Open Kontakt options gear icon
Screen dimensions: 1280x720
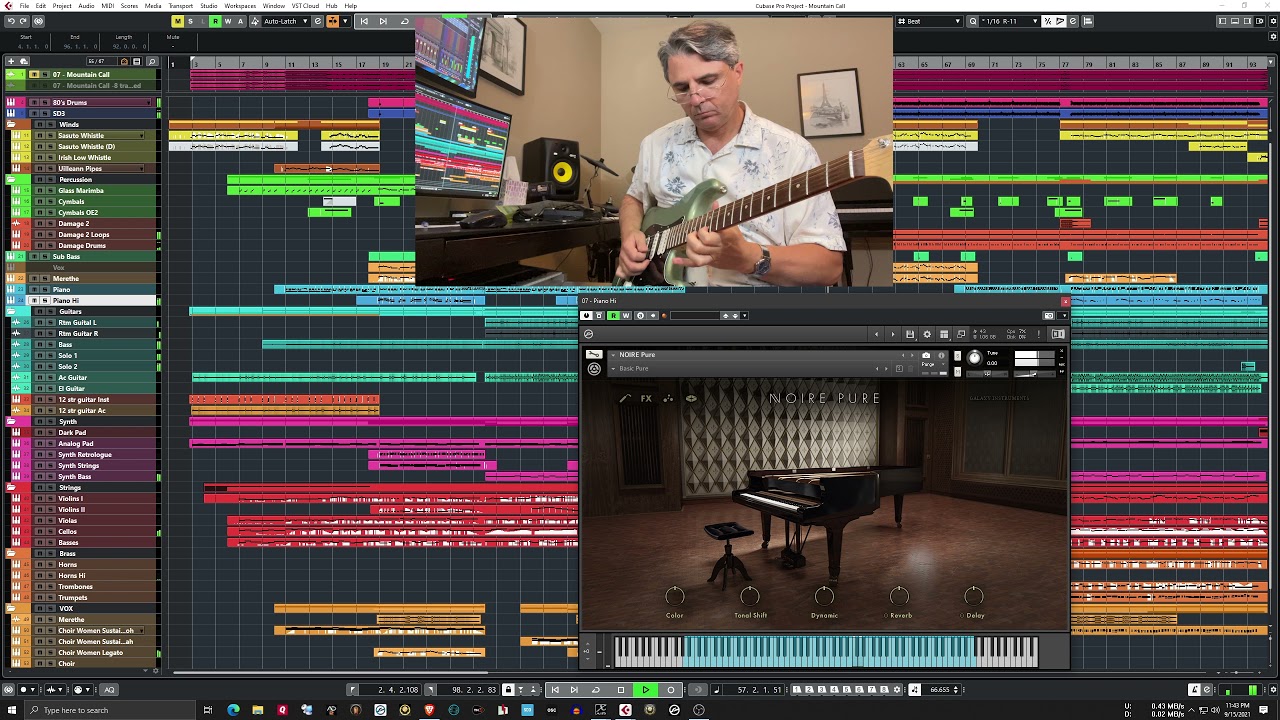click(927, 334)
